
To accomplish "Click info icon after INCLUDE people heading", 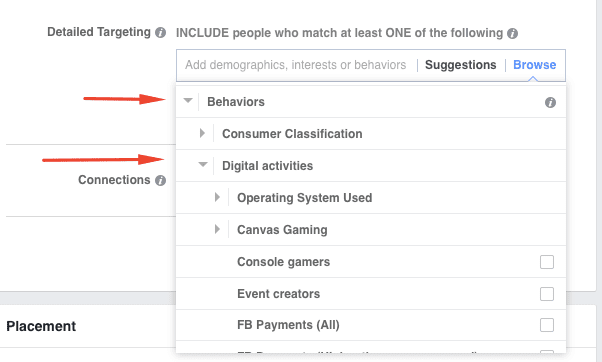I will (x=512, y=33).
